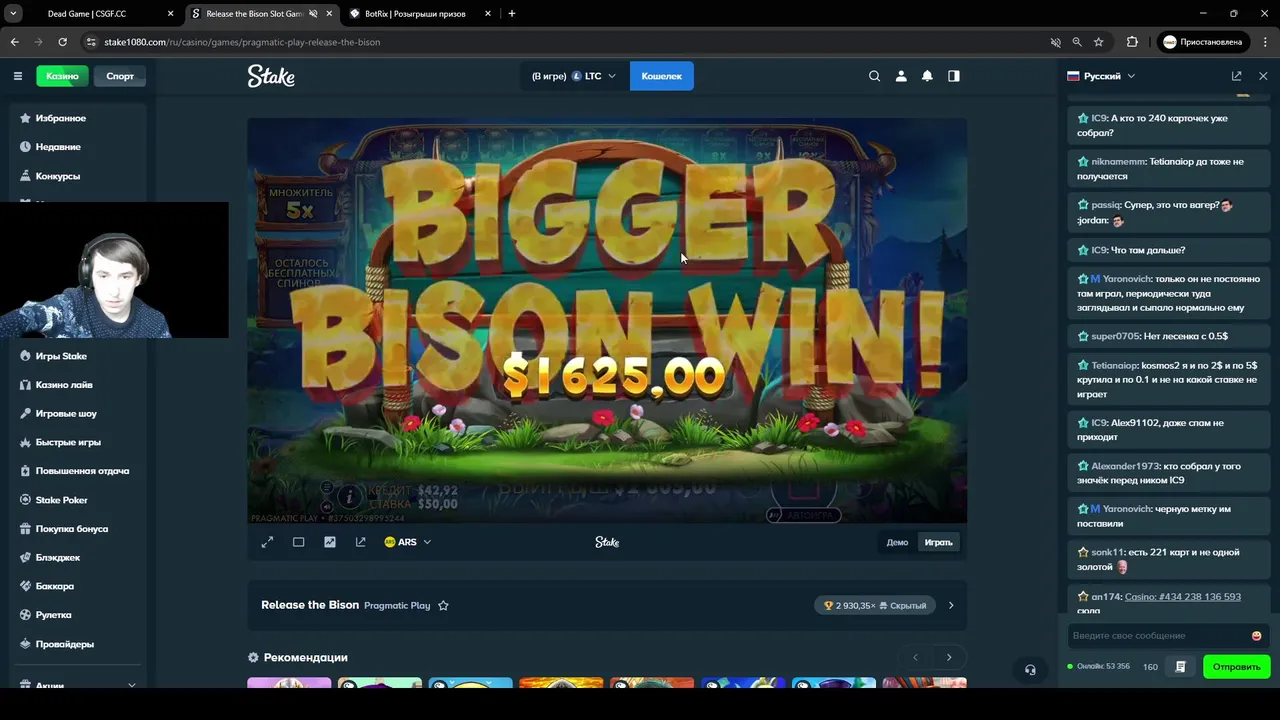Close the Release the Bison tab

click(329, 14)
